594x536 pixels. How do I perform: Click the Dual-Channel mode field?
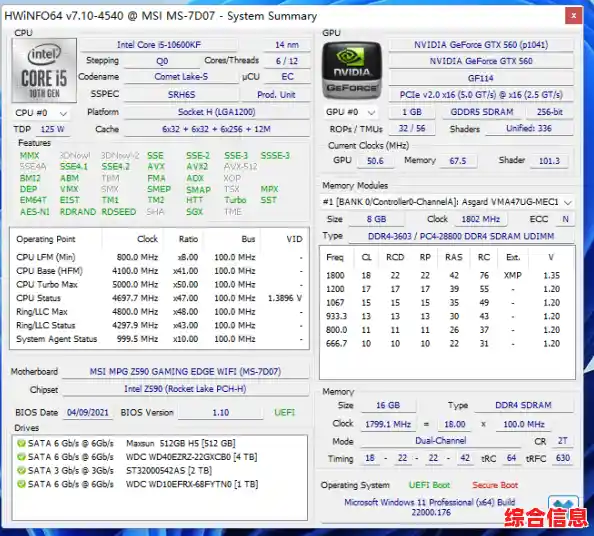coord(441,441)
